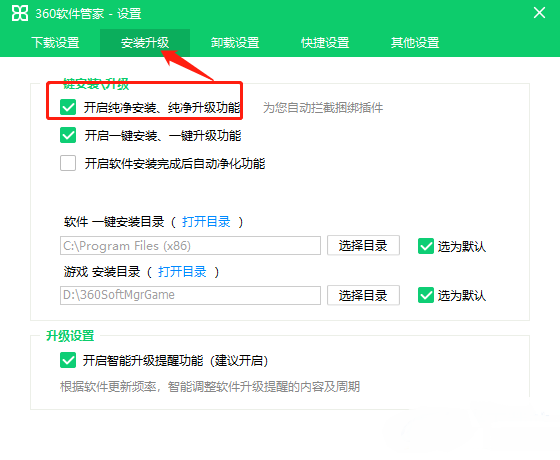
Task: Open the 游戏安装目录 打开目录 link
Action: (182, 272)
